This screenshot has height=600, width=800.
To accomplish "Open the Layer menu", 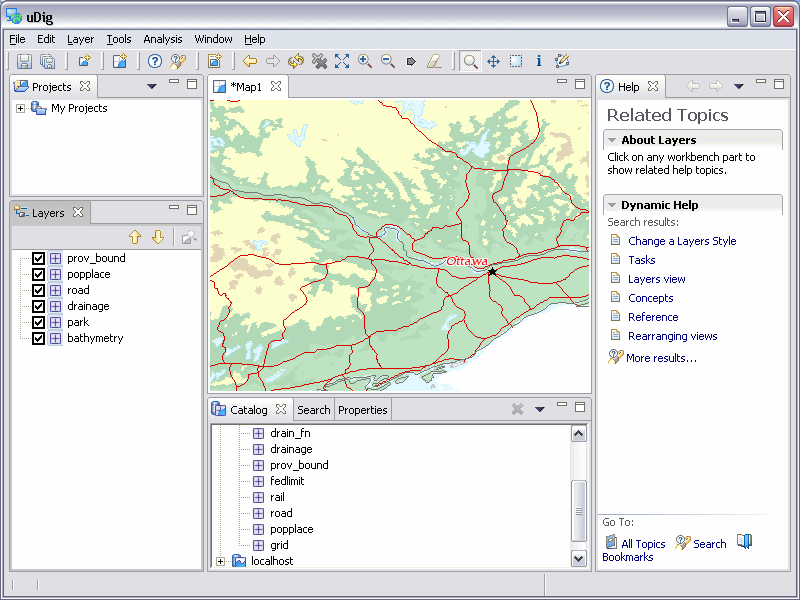I will 80,39.
